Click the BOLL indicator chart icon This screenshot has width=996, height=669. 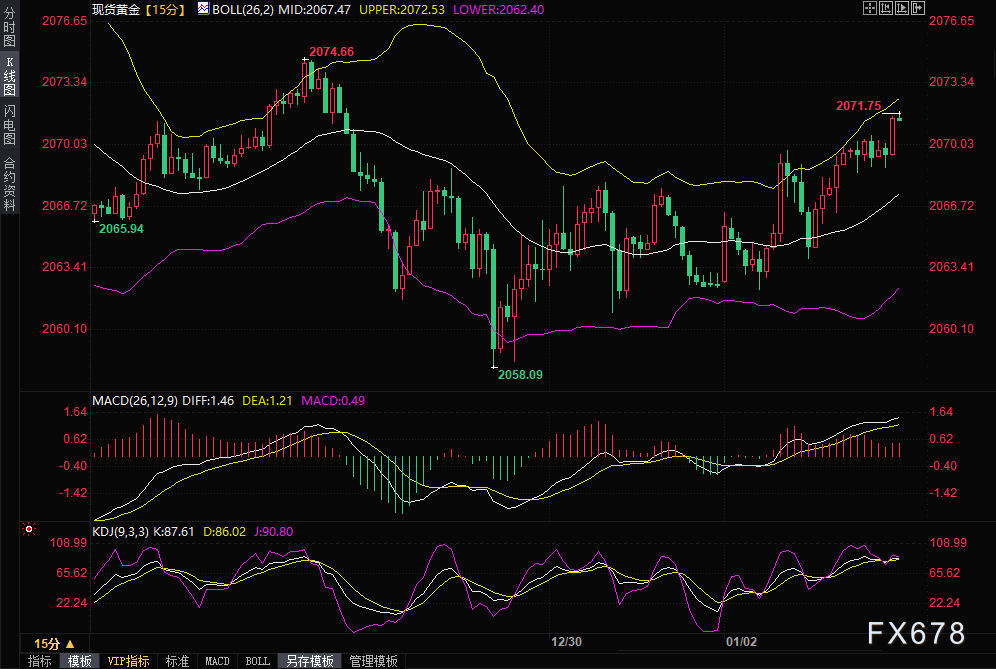click(202, 8)
